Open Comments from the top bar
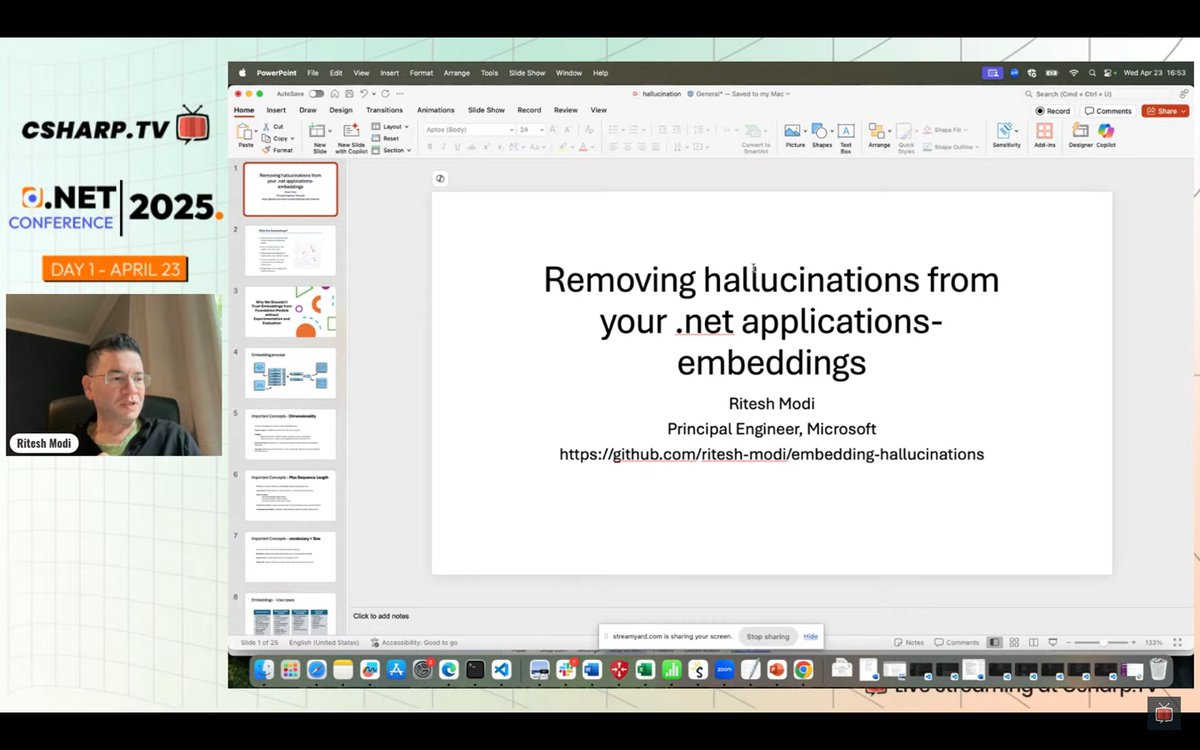The height and width of the screenshot is (750, 1200). point(1108,111)
